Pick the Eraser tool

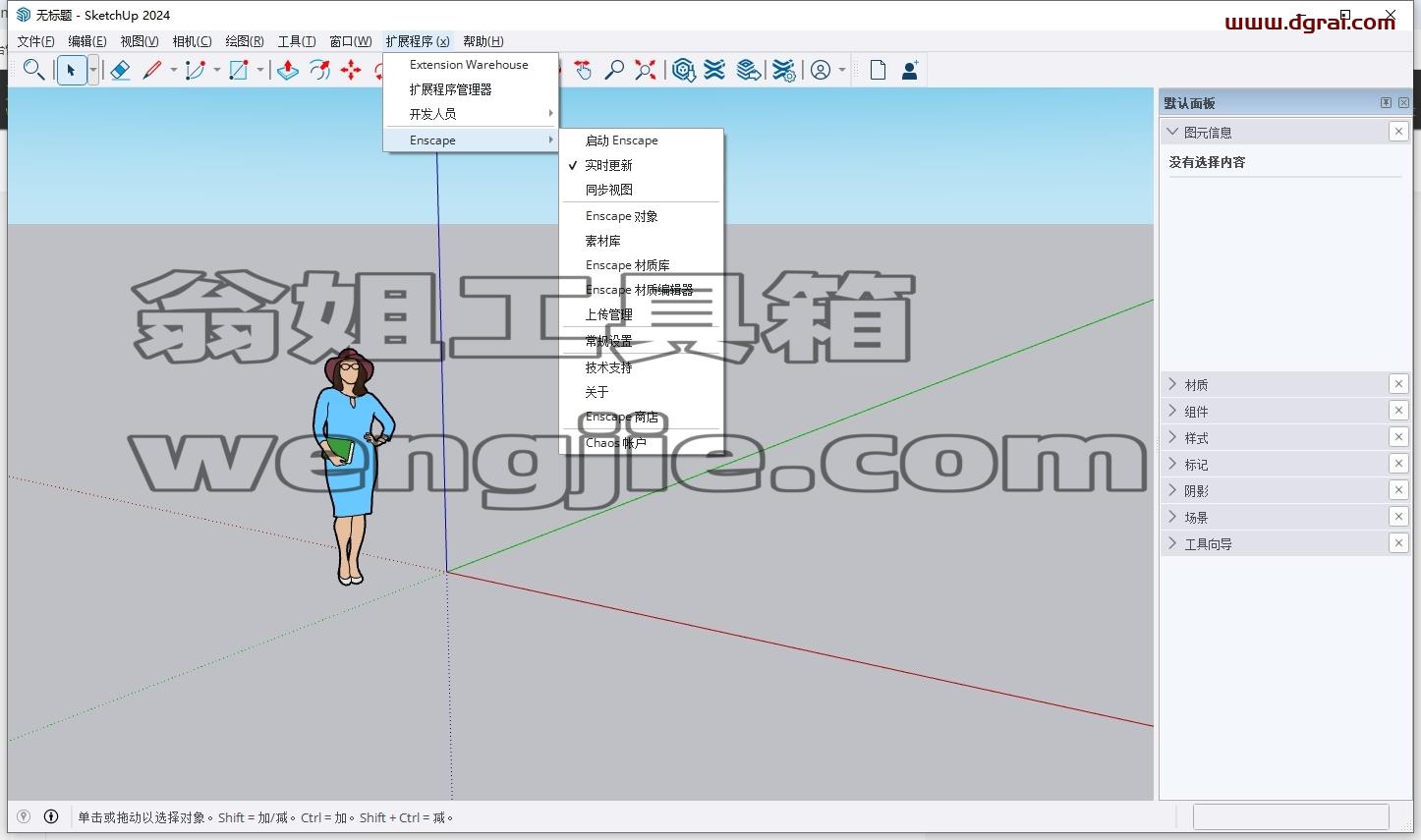tap(120, 70)
